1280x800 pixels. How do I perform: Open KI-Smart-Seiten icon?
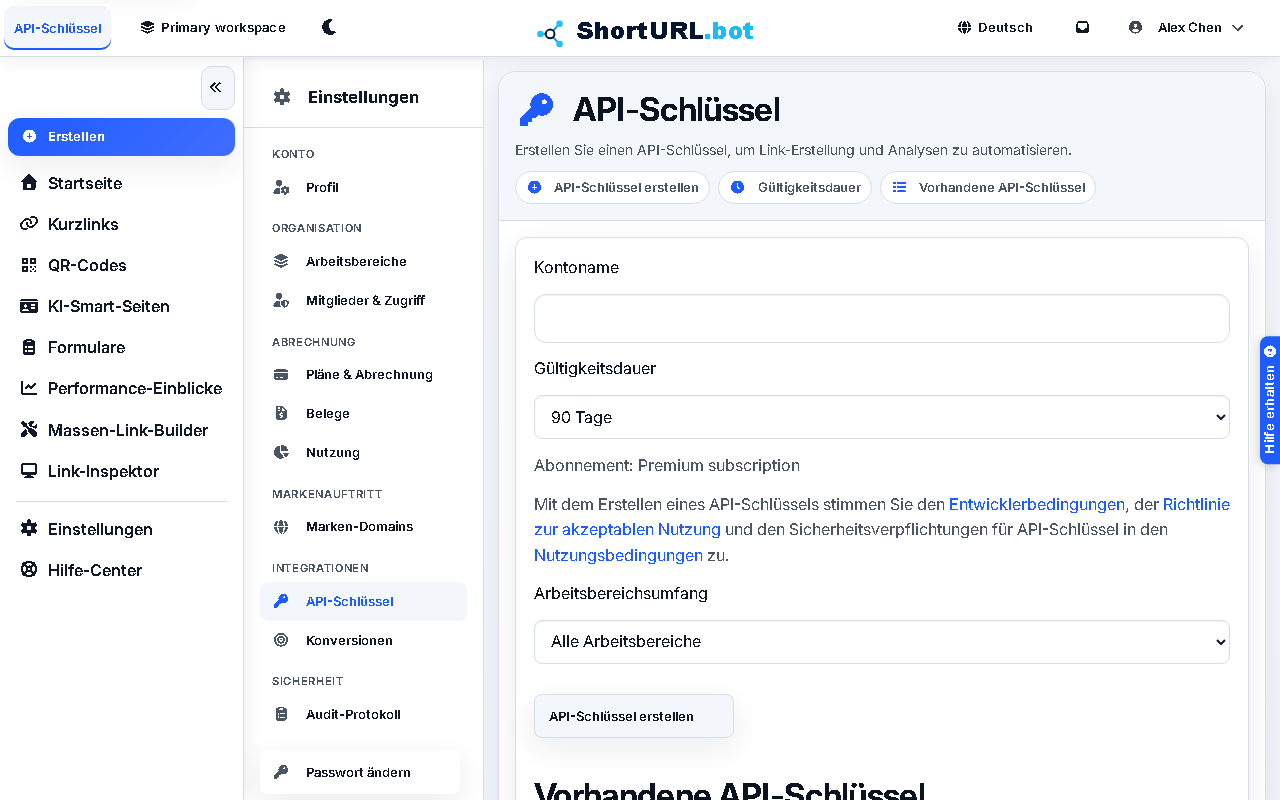coord(29,306)
